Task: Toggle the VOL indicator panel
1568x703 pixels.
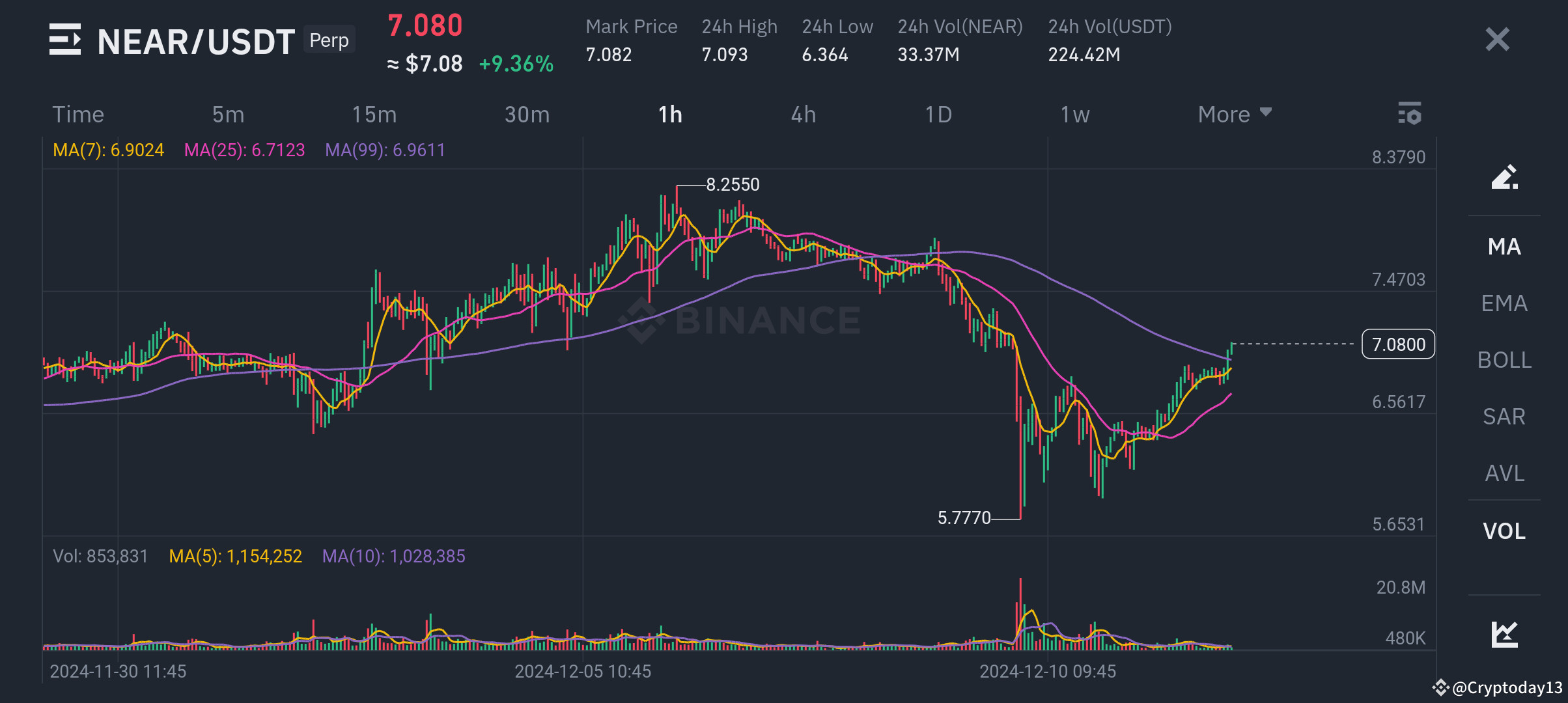Action: coord(1503,531)
